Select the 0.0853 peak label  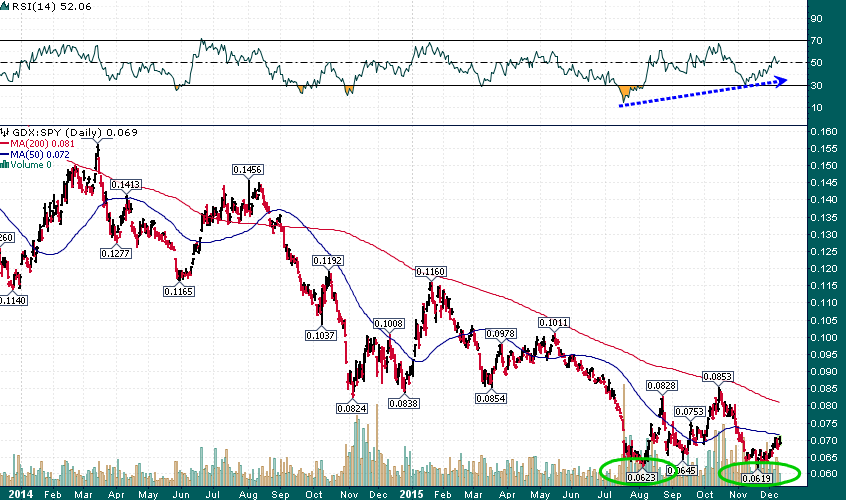[x=718, y=376]
